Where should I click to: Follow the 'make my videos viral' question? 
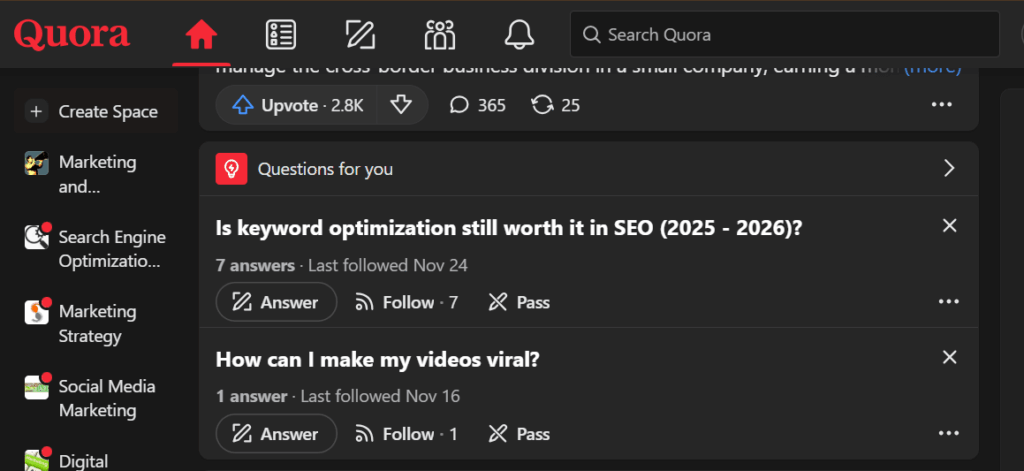coord(407,434)
